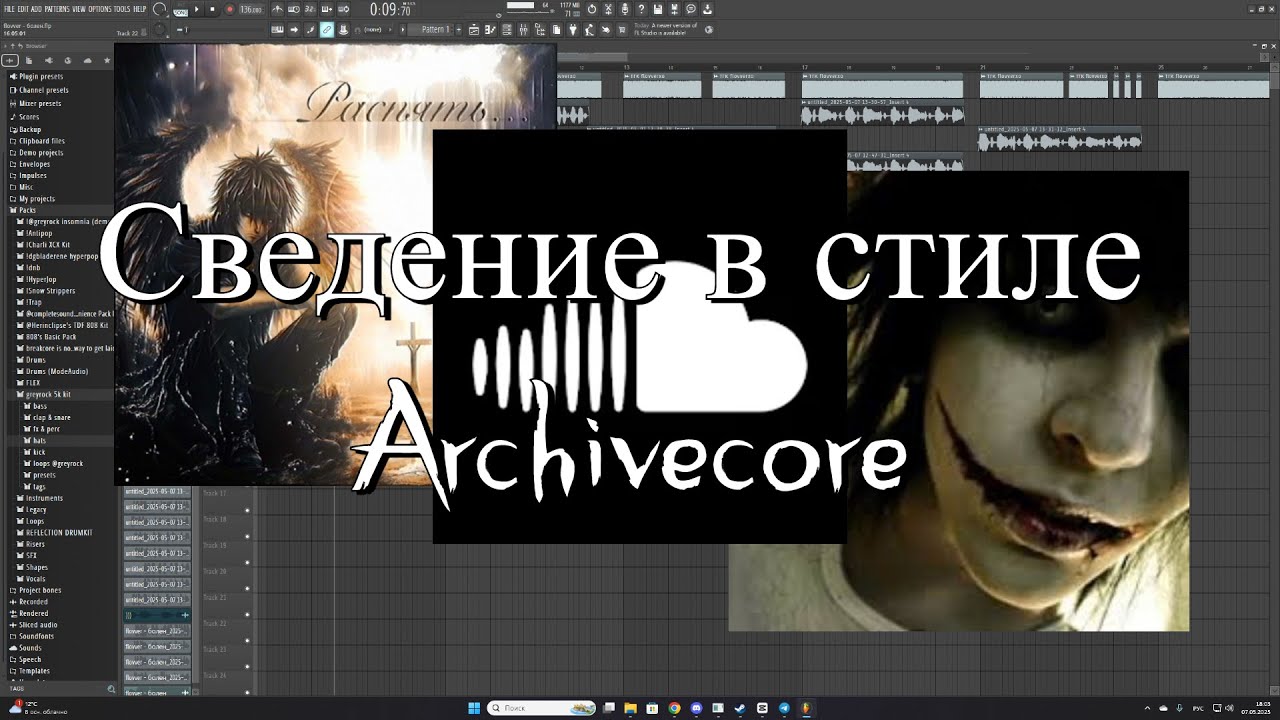Open the channel rack view icon

click(506, 29)
